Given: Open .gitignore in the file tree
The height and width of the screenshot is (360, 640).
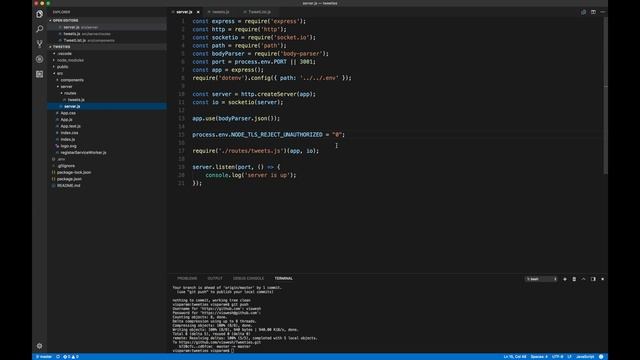Looking at the screenshot, I should 66,166.
